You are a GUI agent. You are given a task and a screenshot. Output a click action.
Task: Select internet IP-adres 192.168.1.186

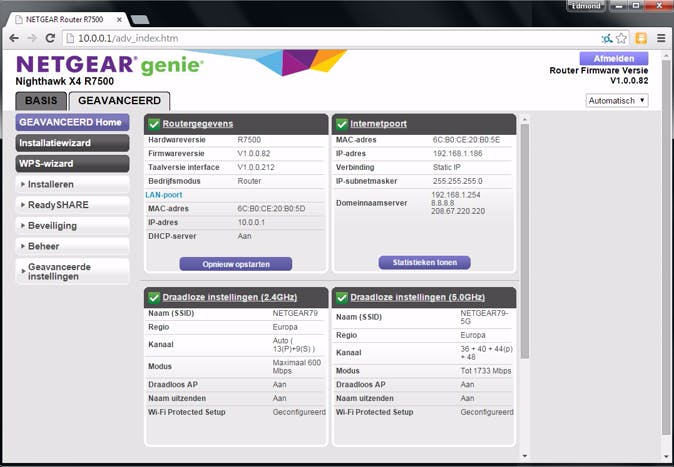coord(457,154)
